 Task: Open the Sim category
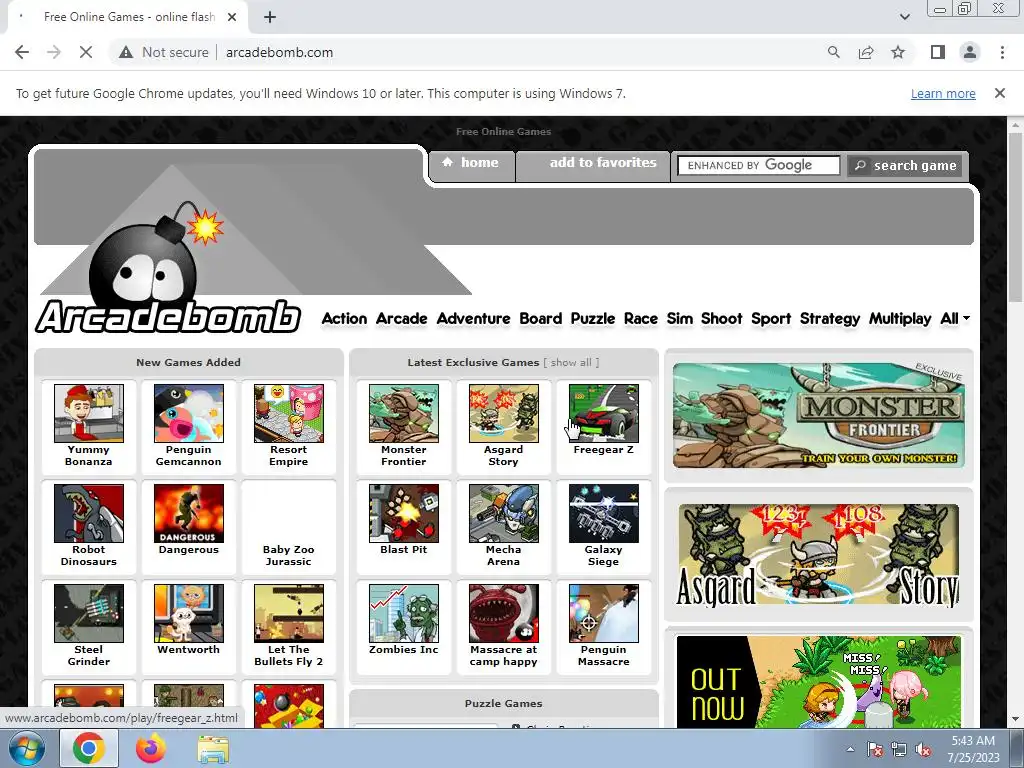(680, 319)
